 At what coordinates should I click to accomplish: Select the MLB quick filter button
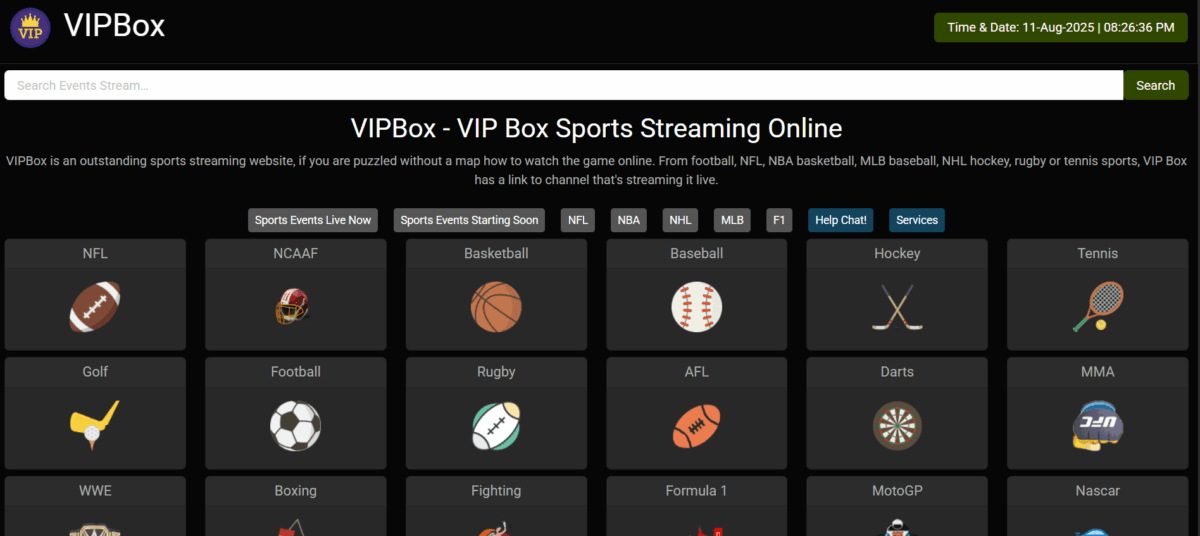[x=732, y=220]
